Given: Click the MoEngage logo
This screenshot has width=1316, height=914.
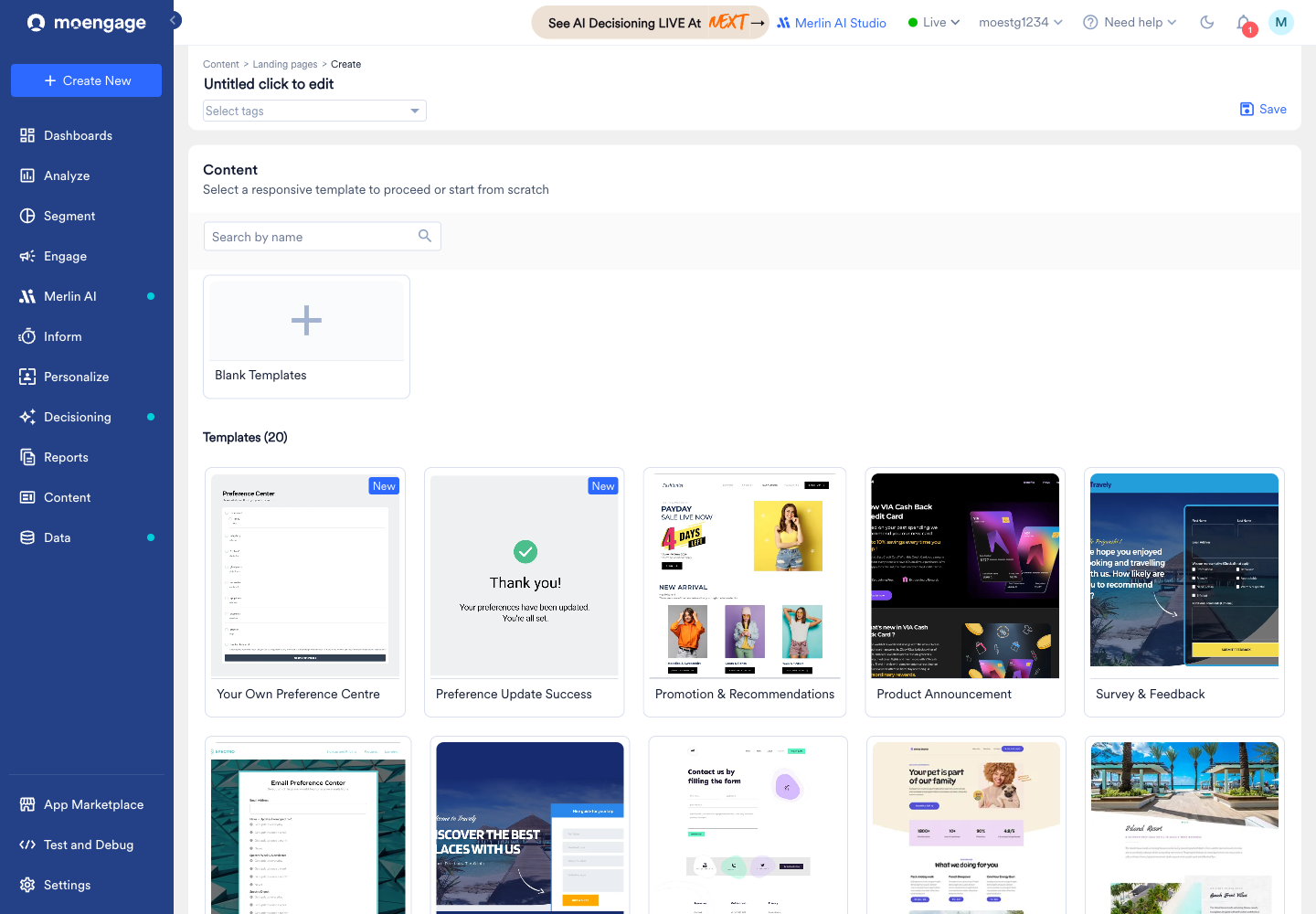Looking at the screenshot, I should click(x=87, y=23).
